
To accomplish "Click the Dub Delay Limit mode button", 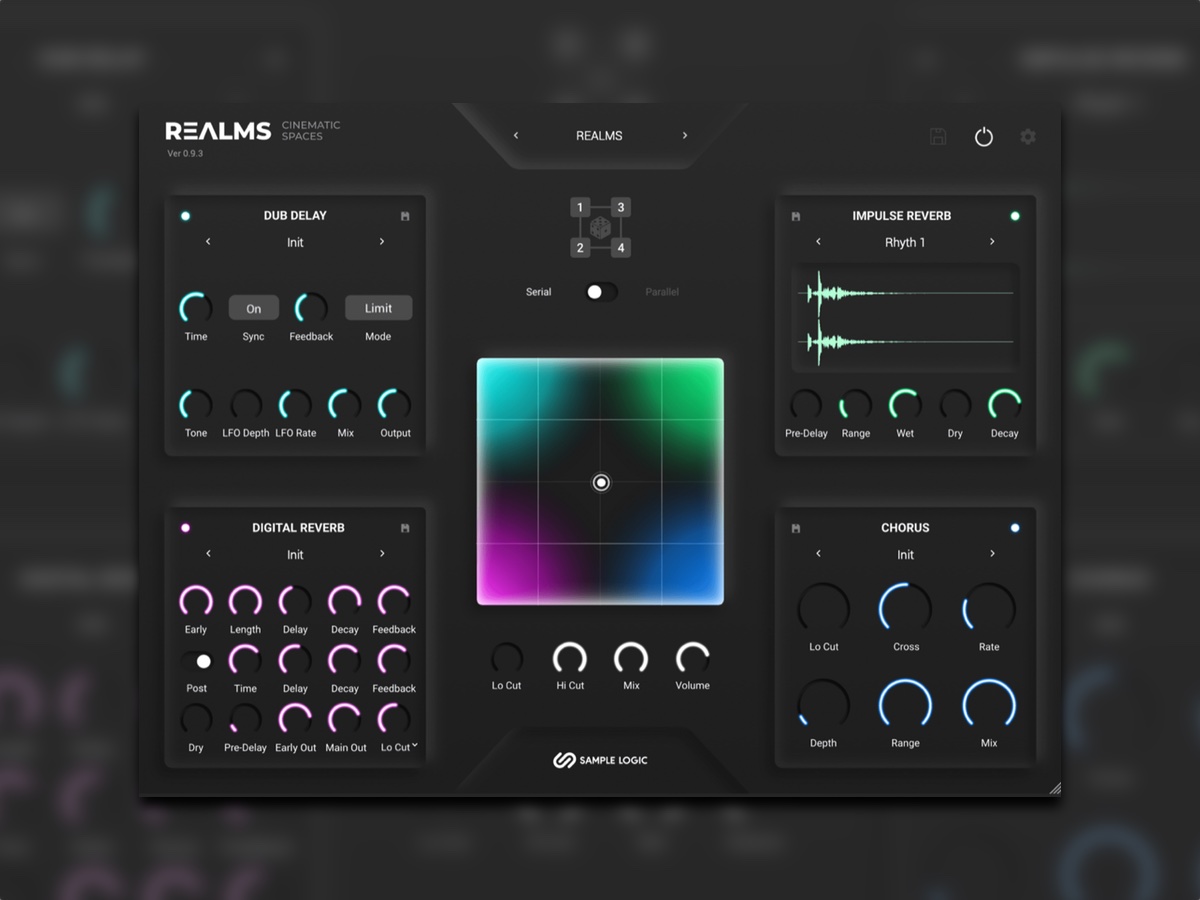I will (378, 309).
